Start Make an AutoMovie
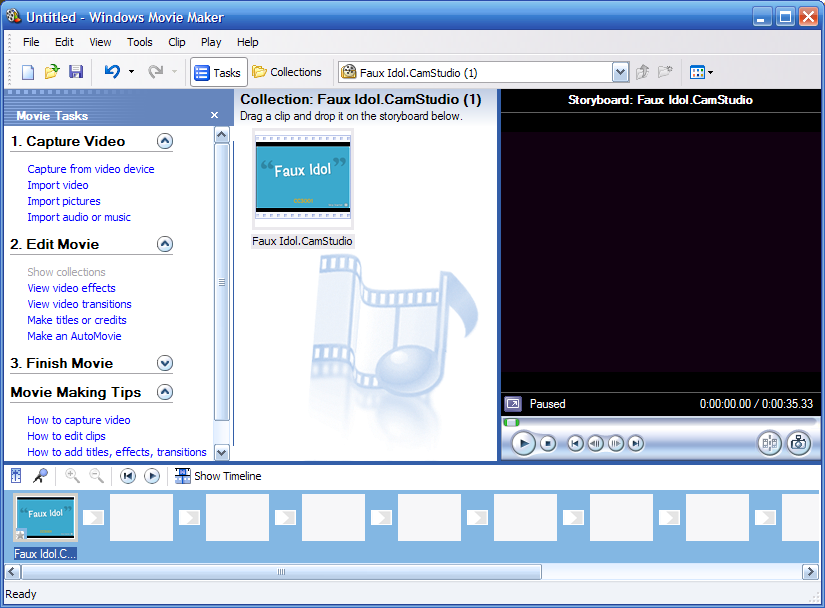Image resolution: width=825 pixels, height=608 pixels. click(x=74, y=336)
